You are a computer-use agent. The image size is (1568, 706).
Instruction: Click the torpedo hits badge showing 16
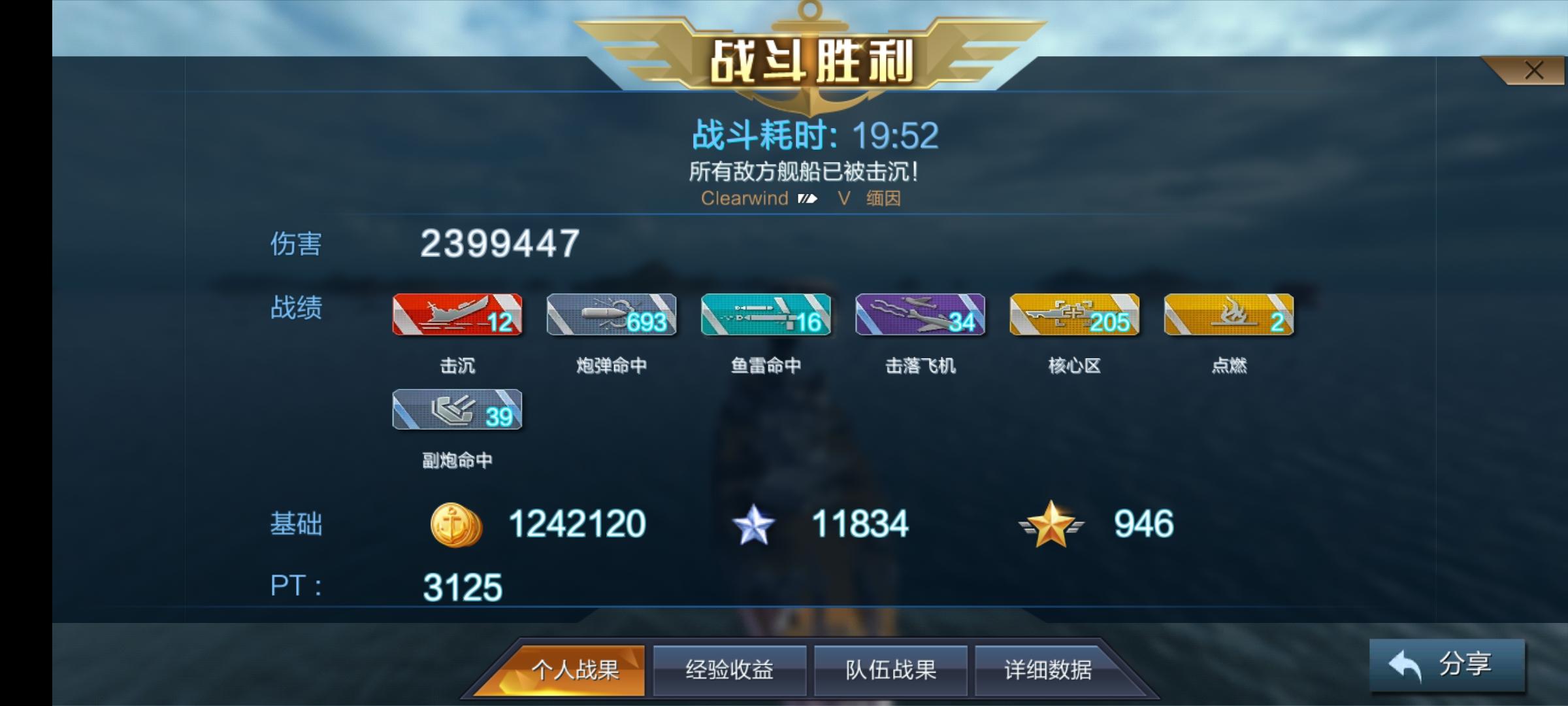click(766, 314)
